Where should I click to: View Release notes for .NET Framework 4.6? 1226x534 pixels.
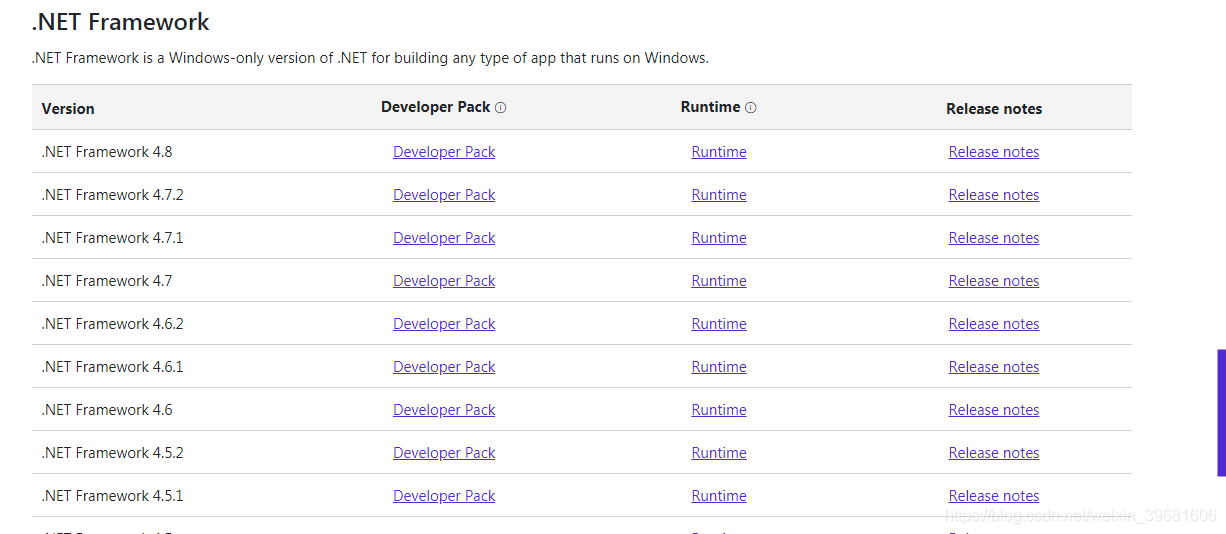point(994,410)
